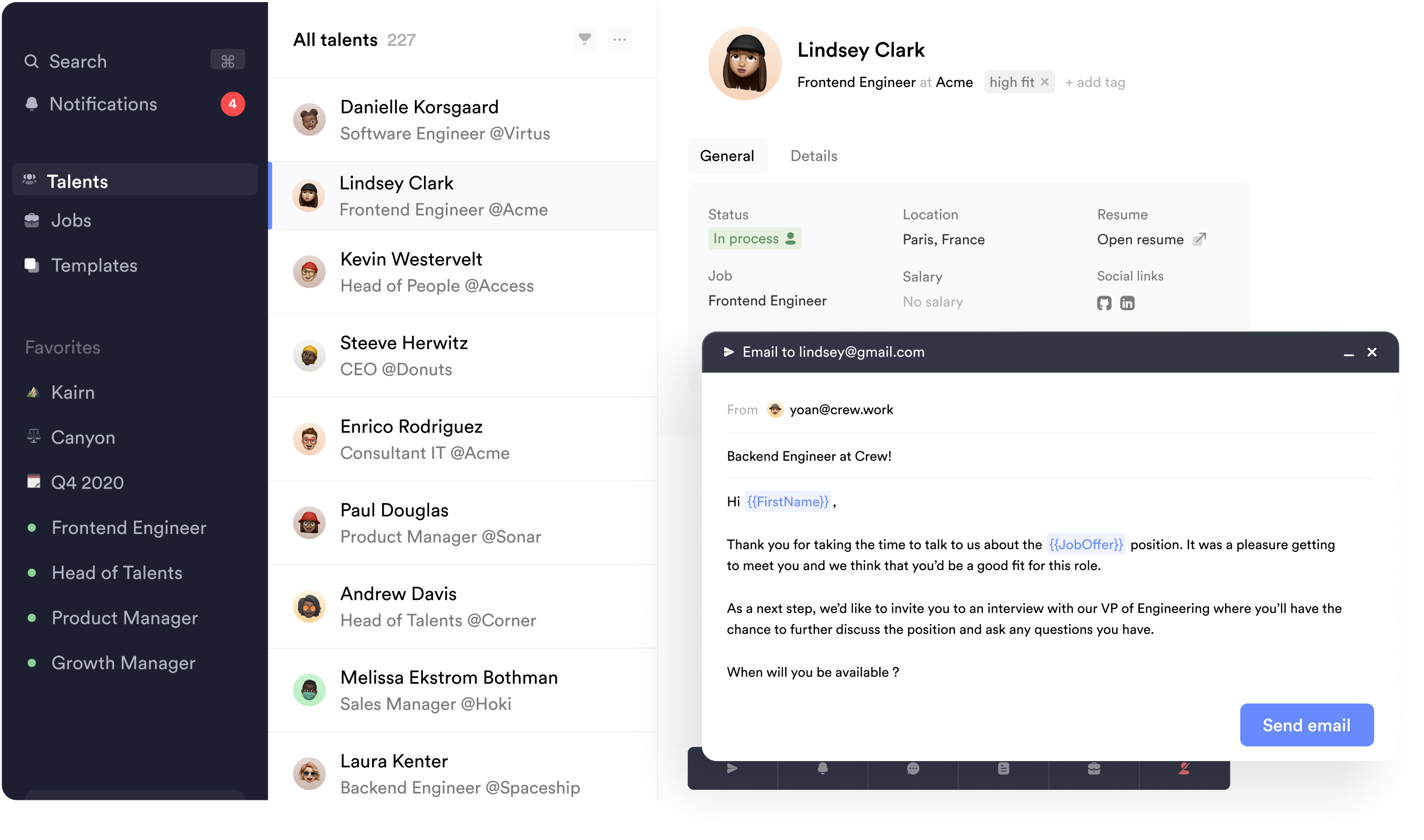Click the add tag field
Screen dimensions: 1424x840
(1095, 83)
